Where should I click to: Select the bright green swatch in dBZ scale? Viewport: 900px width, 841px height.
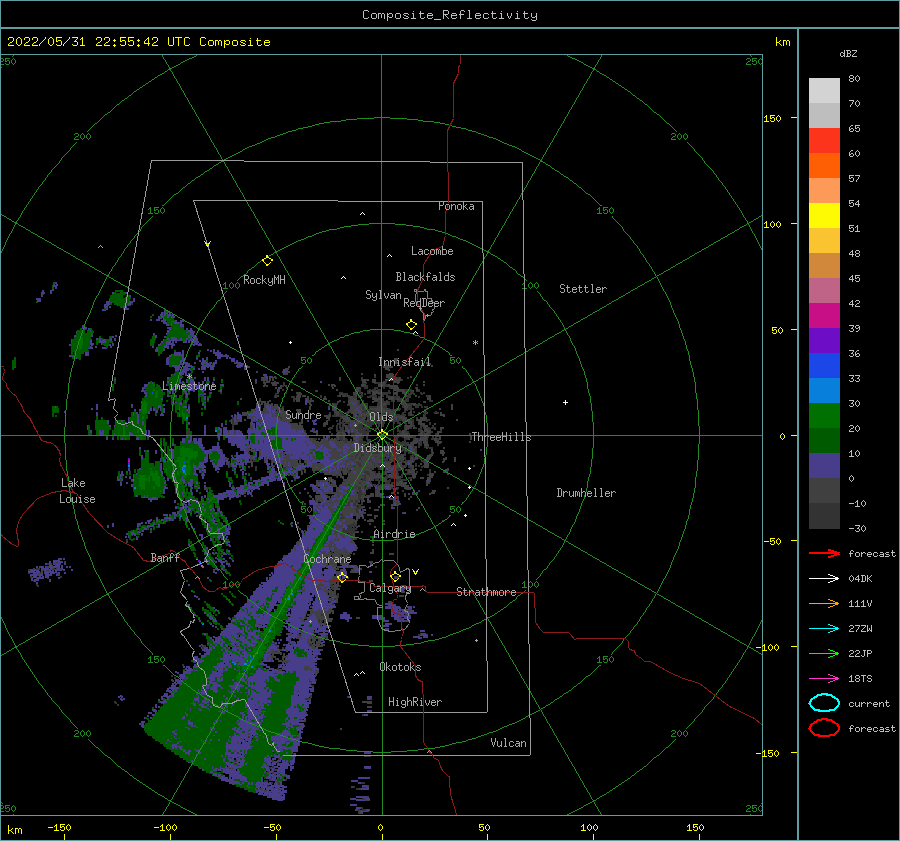tap(824, 416)
